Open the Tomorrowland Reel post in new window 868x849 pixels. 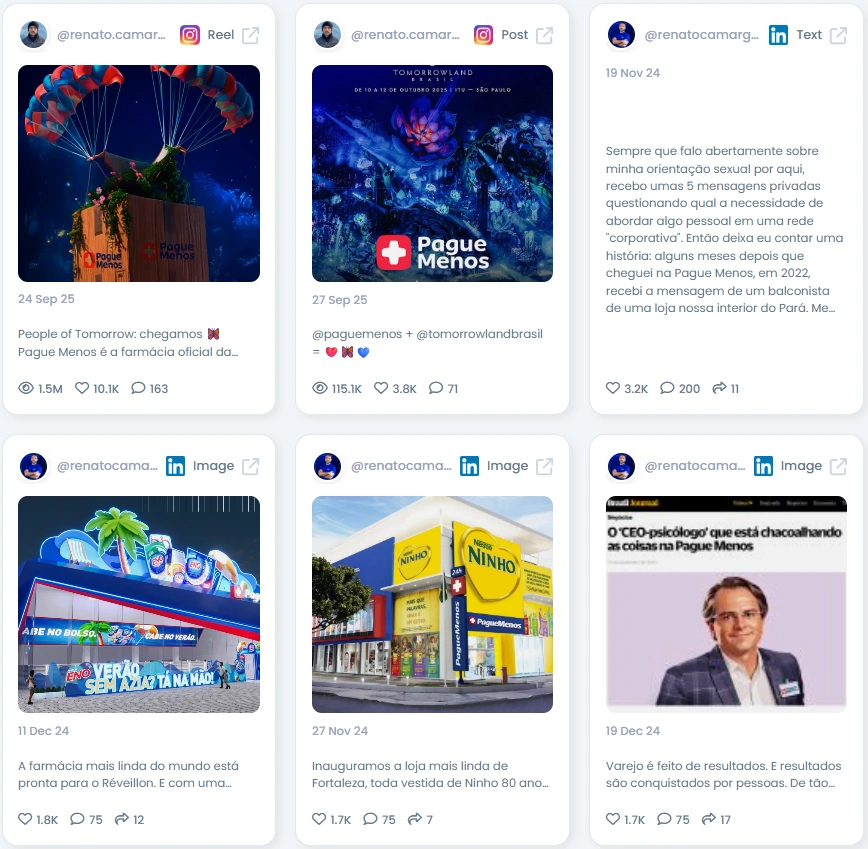point(251,35)
